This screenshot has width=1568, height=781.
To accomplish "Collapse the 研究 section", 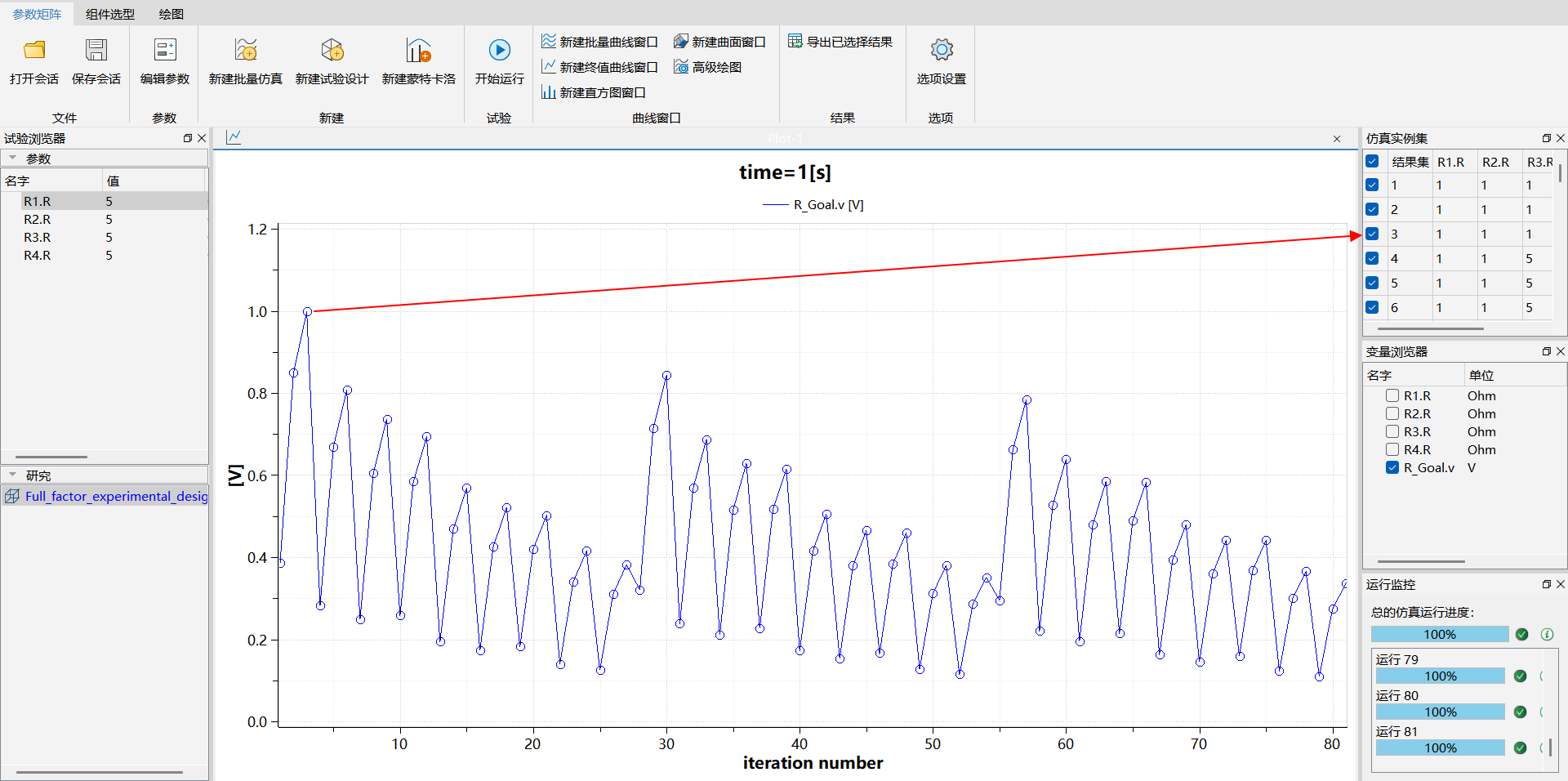I will [x=13, y=475].
